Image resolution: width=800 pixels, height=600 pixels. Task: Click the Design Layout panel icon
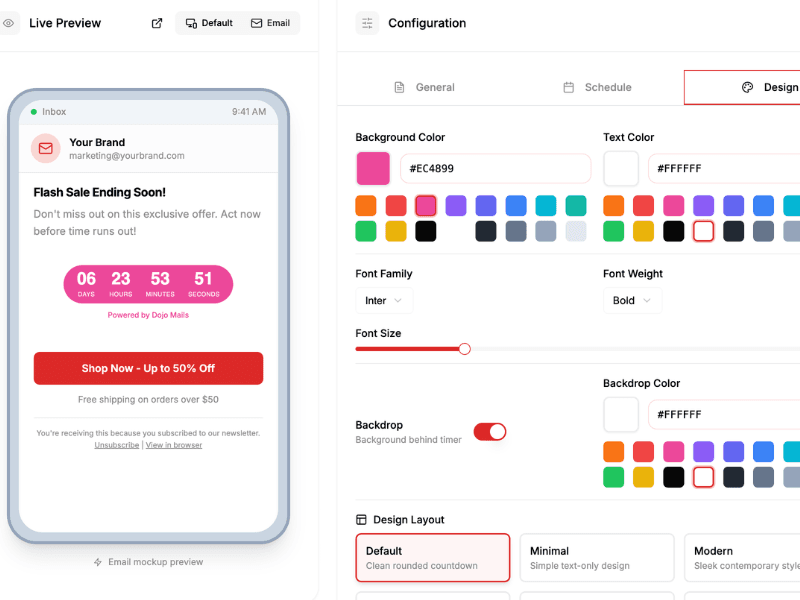[359, 519]
